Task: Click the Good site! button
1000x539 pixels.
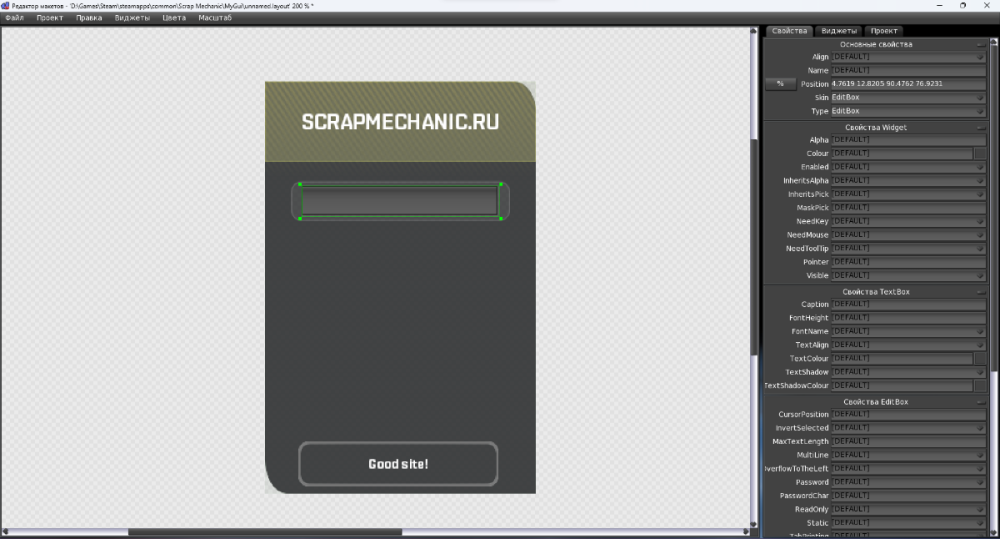Action: (398, 464)
